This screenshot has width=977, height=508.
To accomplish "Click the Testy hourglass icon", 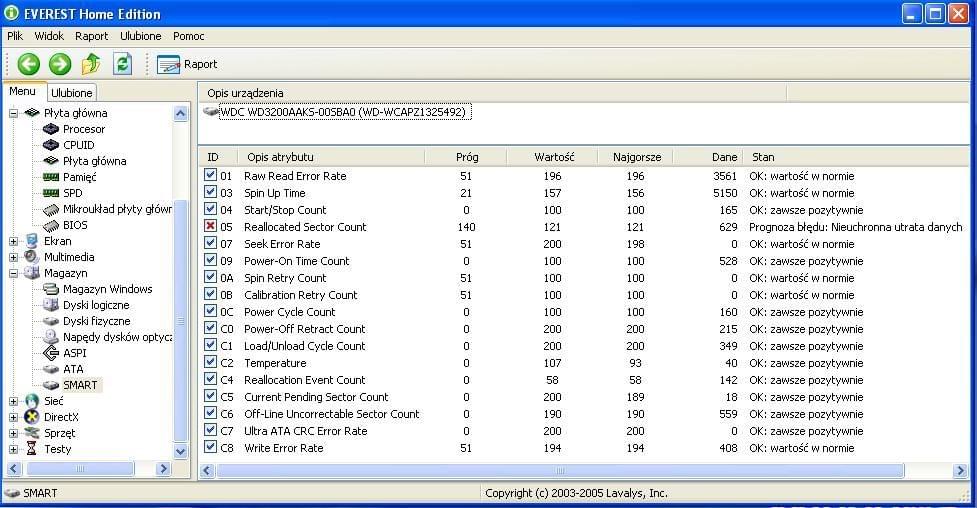I will click(31, 449).
